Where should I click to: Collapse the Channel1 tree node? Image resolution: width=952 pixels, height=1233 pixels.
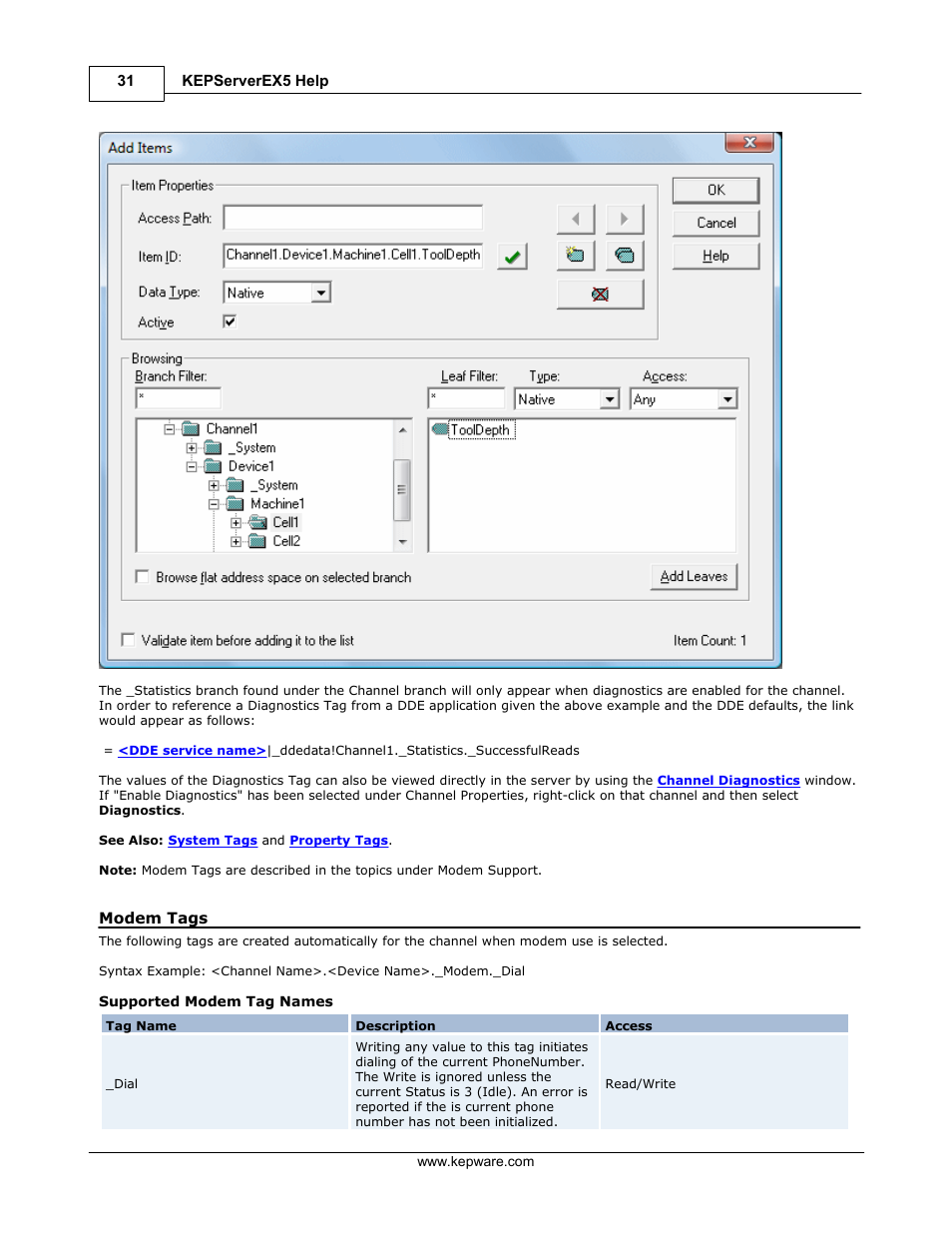click(x=169, y=429)
